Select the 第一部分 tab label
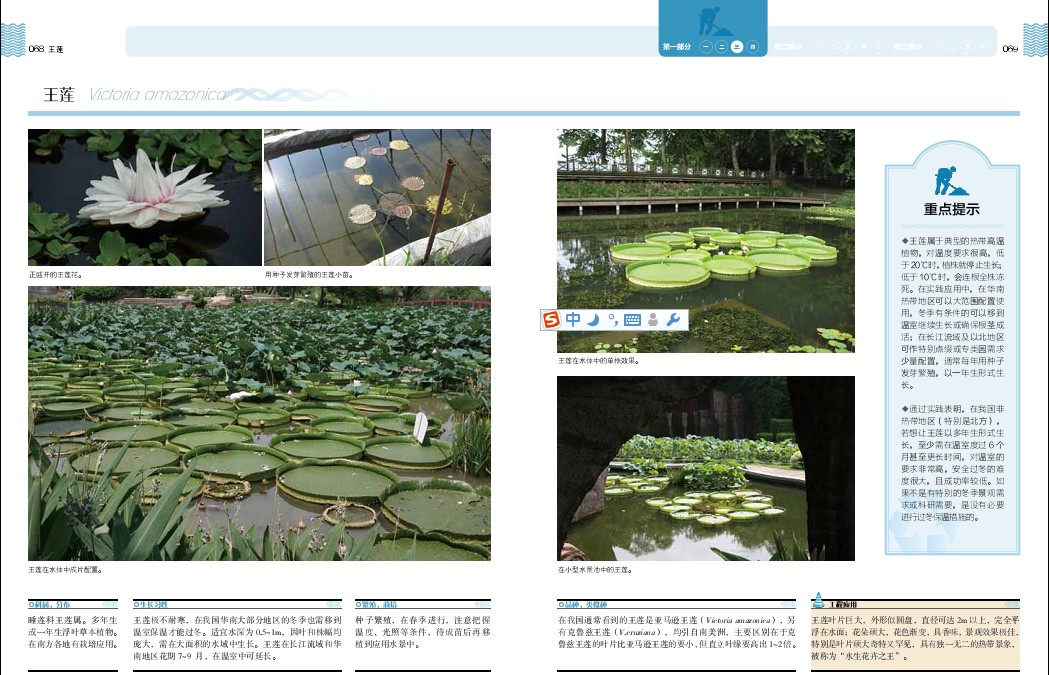1049x675 pixels. 677,47
